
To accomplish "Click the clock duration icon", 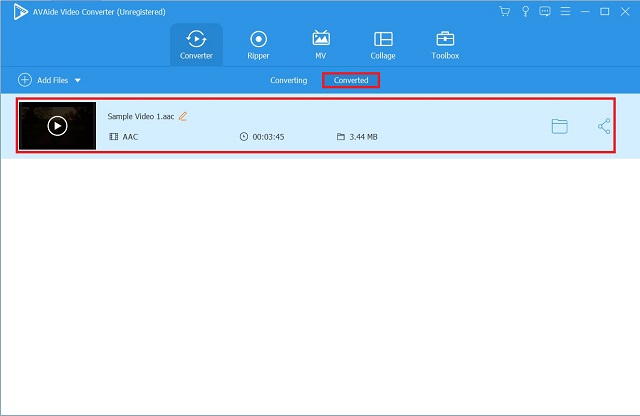I will pyautogui.click(x=244, y=137).
